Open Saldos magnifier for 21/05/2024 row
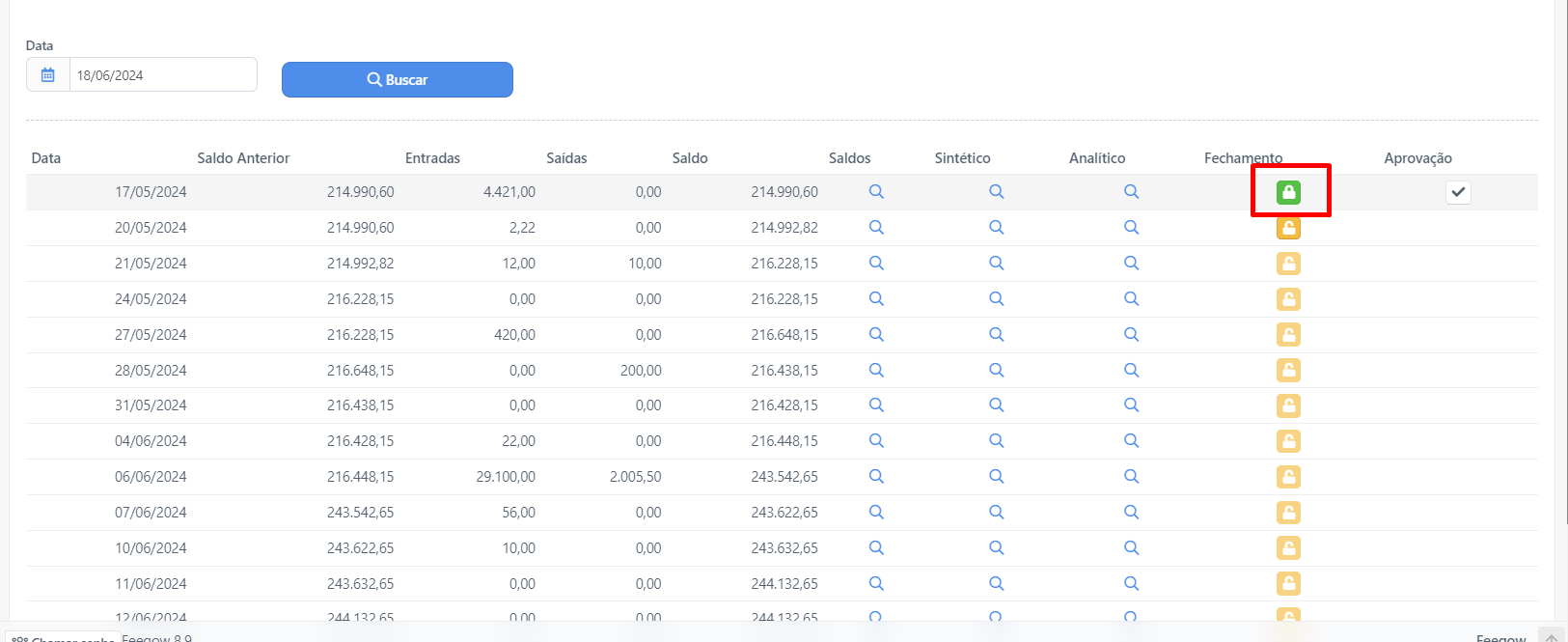The width and height of the screenshot is (1568, 642). (x=876, y=263)
